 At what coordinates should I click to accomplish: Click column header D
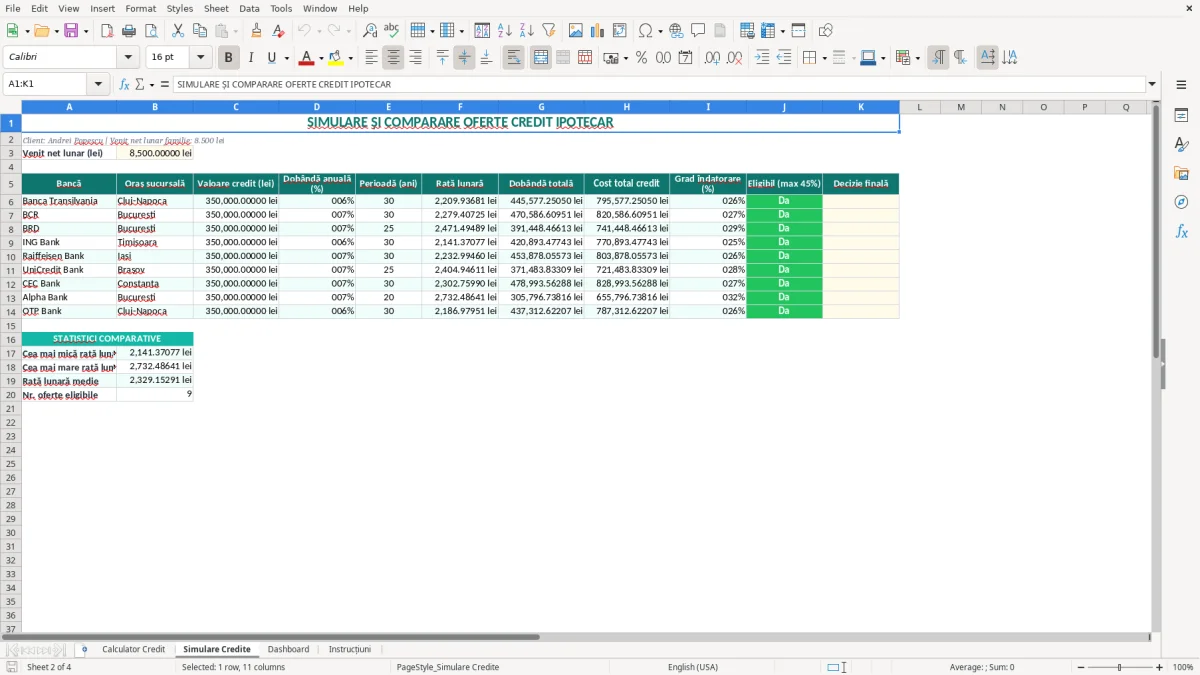[x=317, y=106]
